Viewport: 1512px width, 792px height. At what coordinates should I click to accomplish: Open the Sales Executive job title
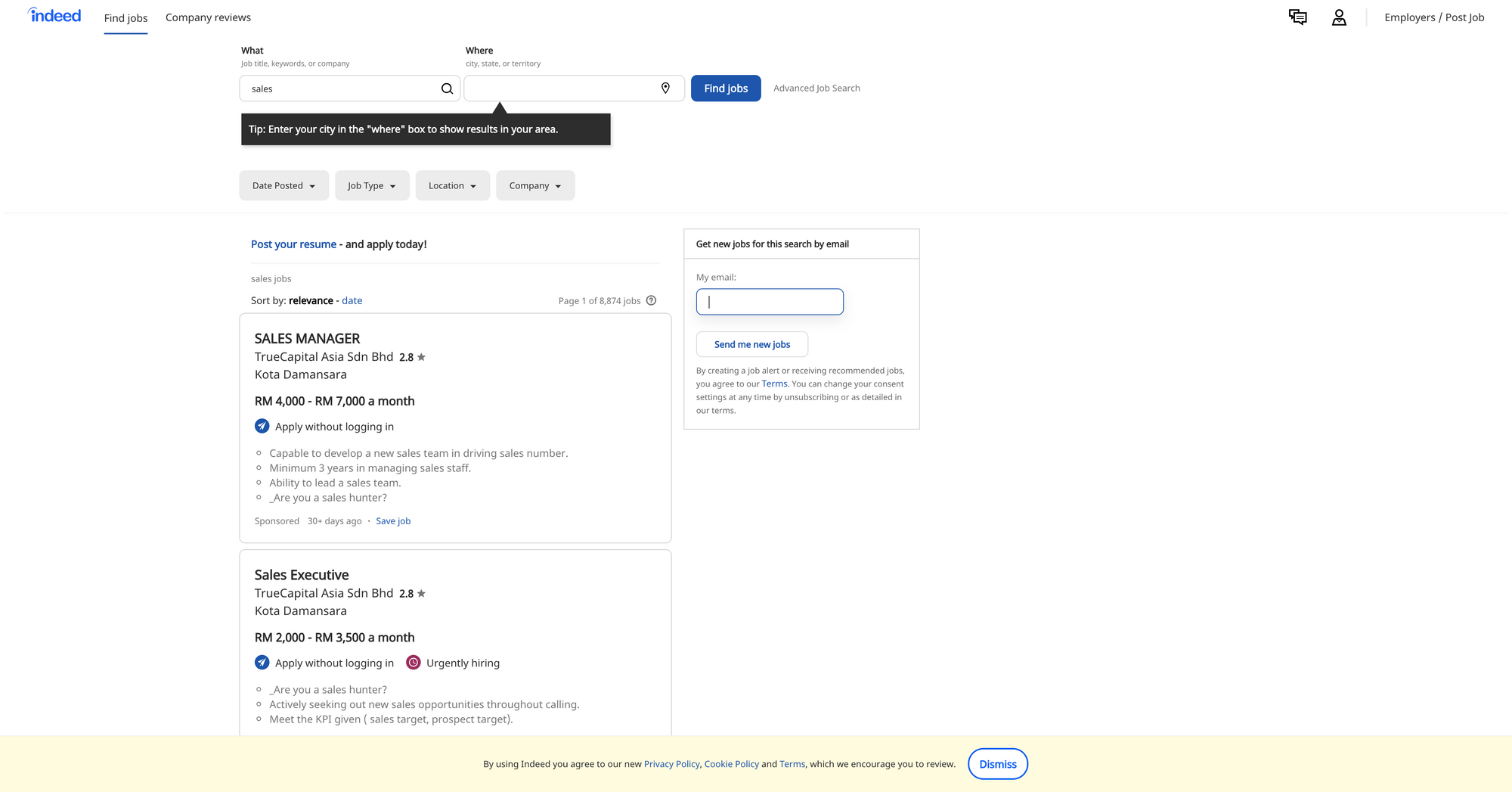302,575
